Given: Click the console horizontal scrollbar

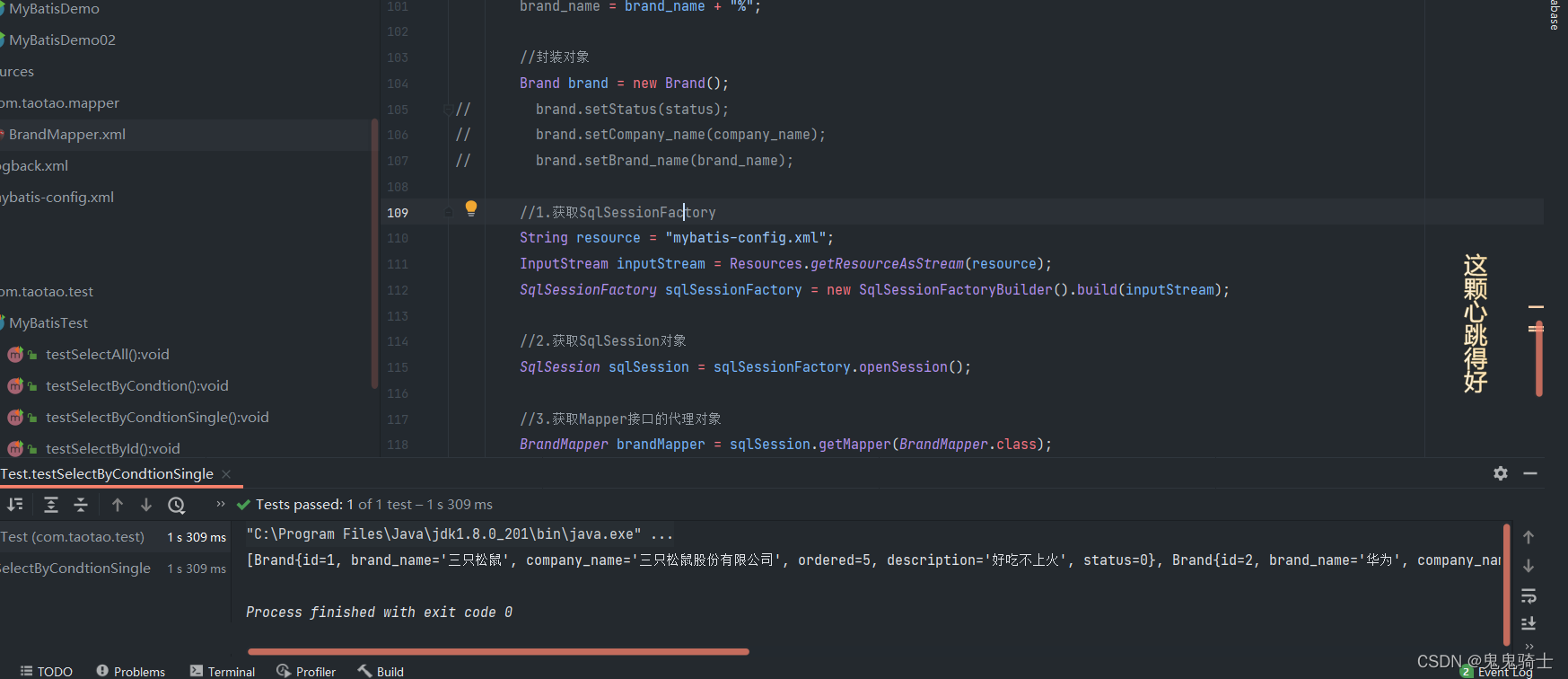Looking at the screenshot, I should (x=498, y=652).
